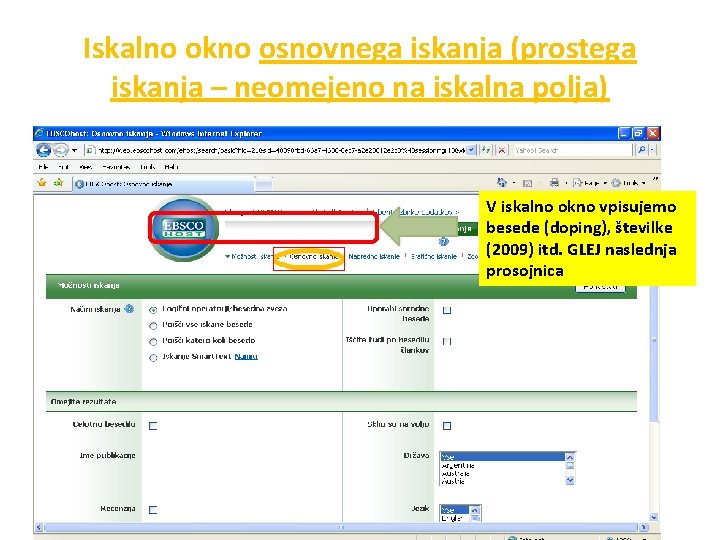Enable the search within full text of articles checkbox
The width and height of the screenshot is (720, 540).
447,341
